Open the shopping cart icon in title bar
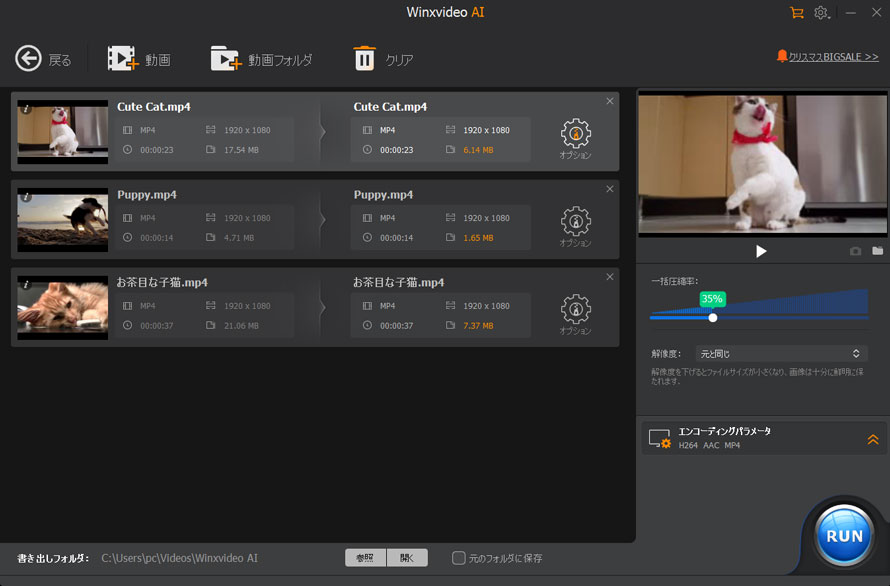 click(x=796, y=13)
